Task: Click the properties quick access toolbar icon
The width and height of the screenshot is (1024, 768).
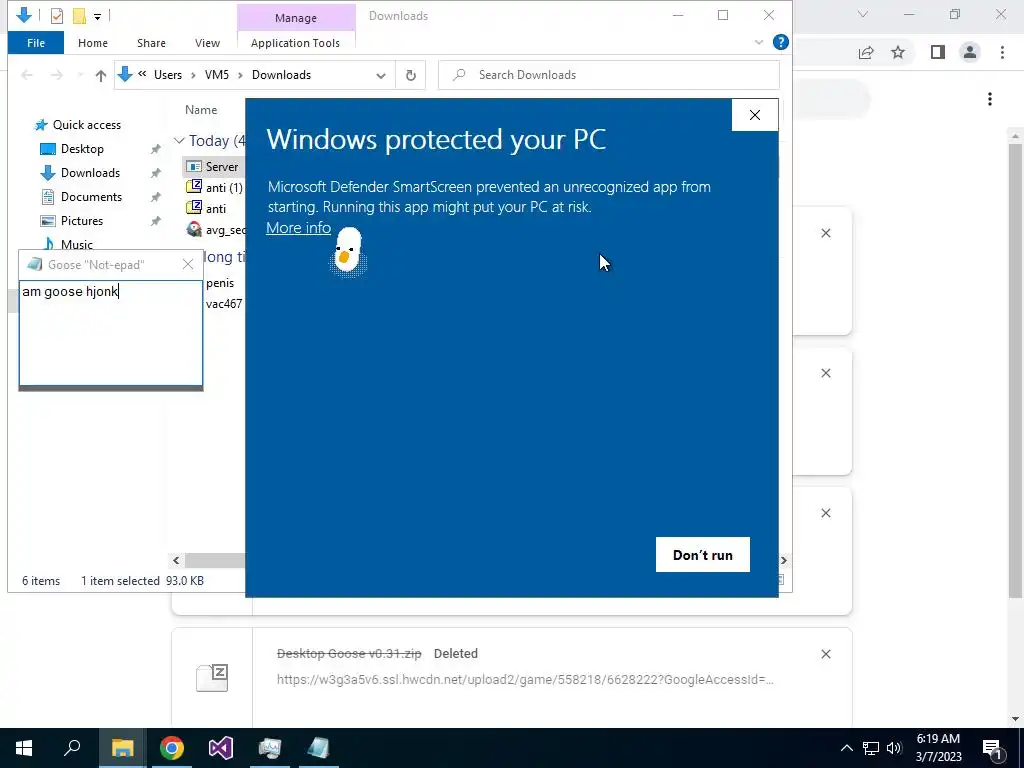Action: pos(57,16)
